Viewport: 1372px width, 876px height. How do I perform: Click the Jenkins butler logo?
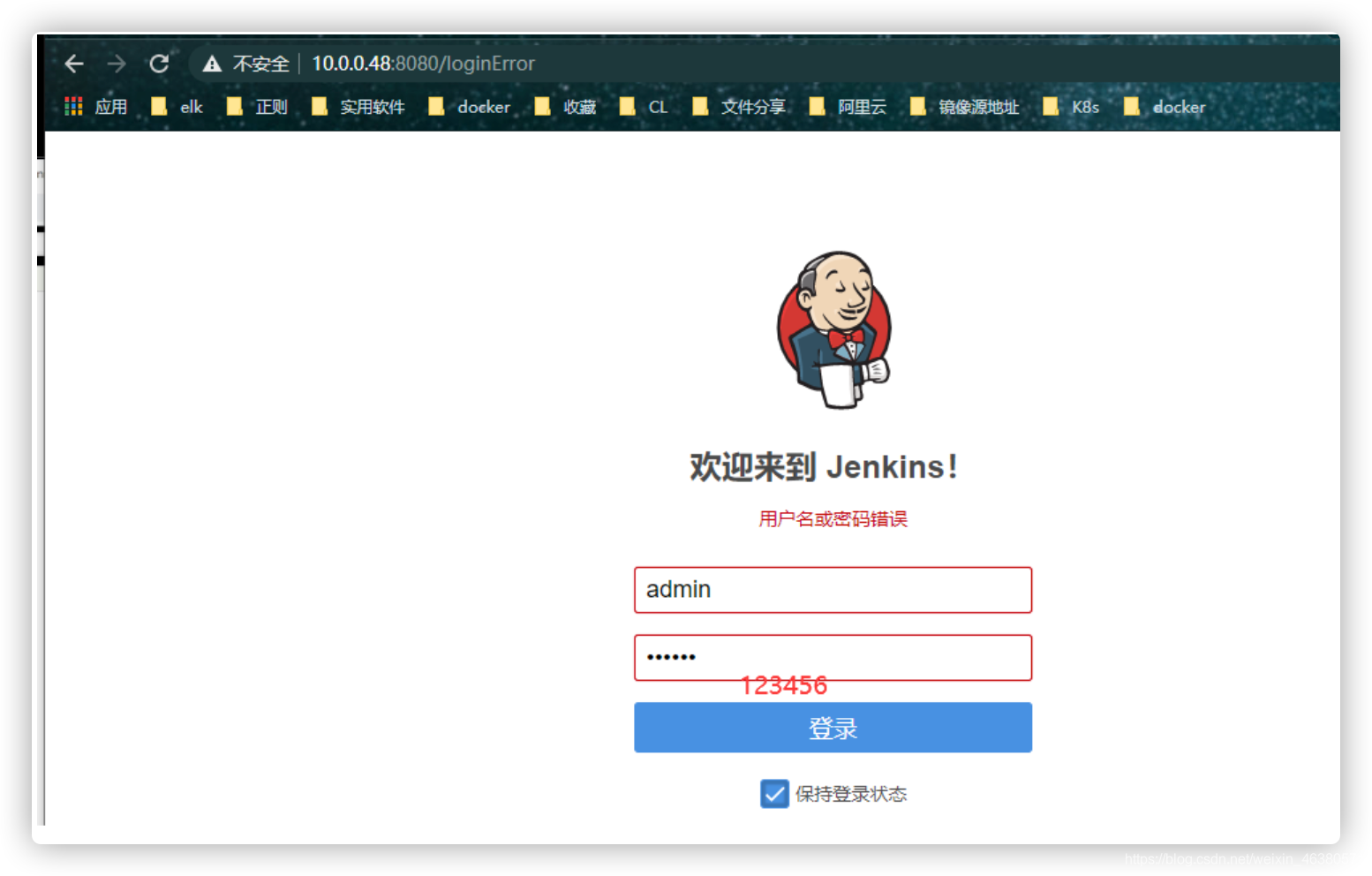point(834,330)
